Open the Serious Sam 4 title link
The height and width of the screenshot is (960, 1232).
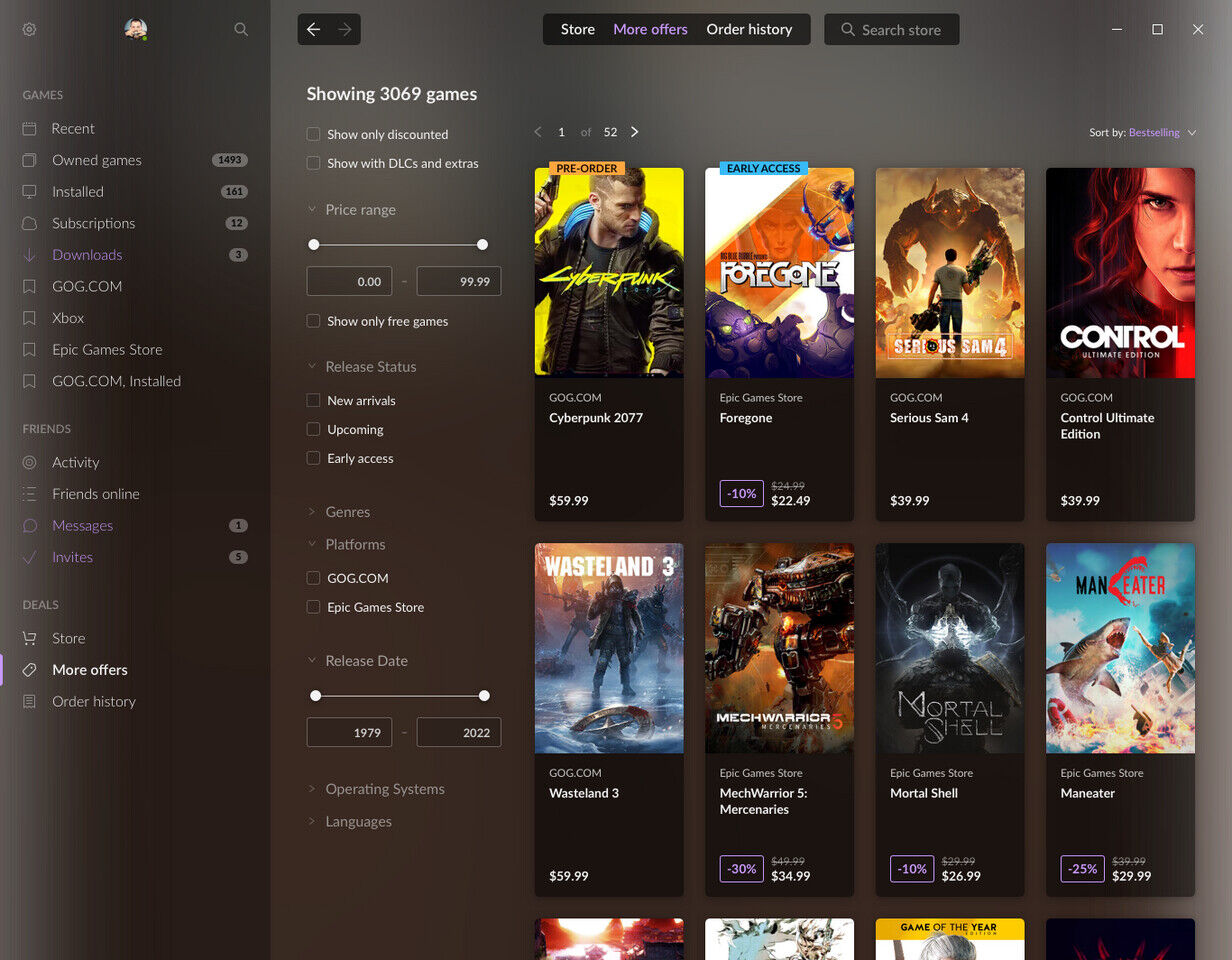tap(929, 418)
